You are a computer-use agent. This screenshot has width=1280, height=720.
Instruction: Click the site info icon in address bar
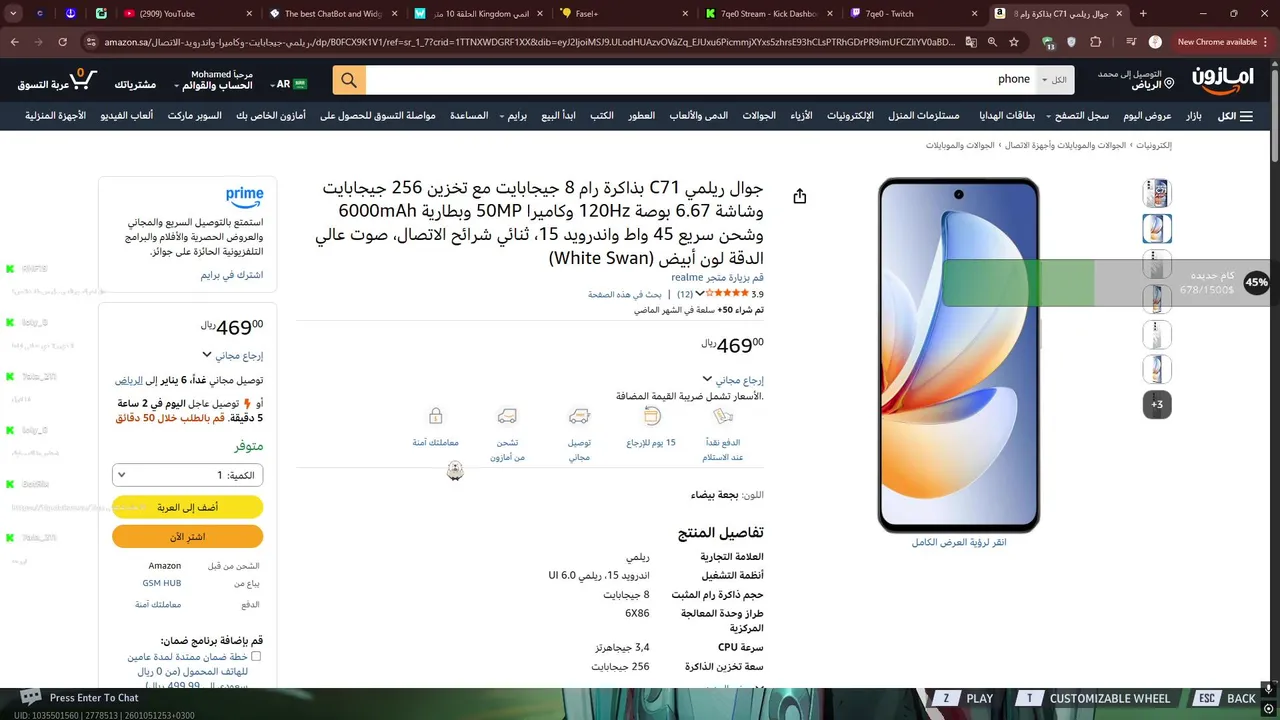[x=91, y=42]
